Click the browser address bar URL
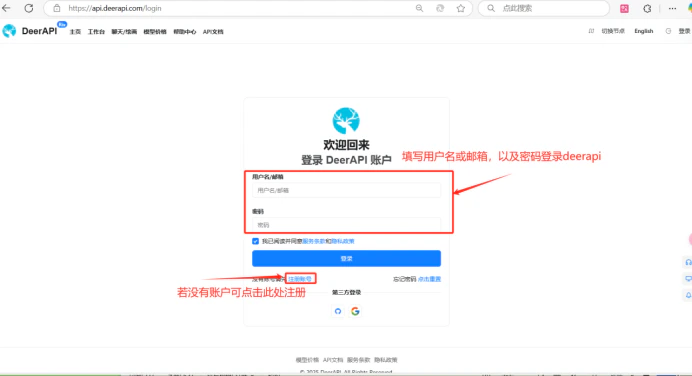Image resolution: width=692 pixels, height=376 pixels. coord(115,8)
